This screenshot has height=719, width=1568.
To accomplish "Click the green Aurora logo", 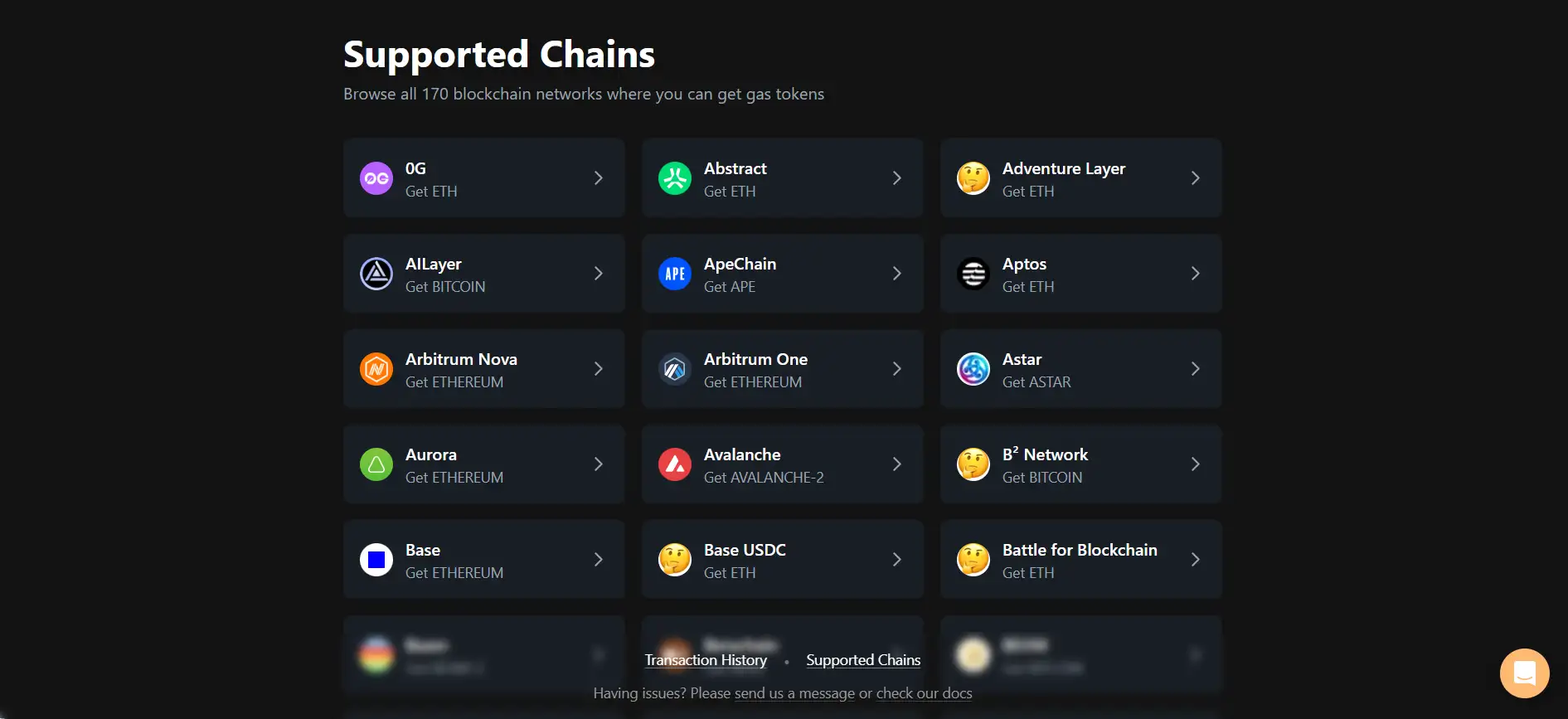I will click(x=376, y=464).
